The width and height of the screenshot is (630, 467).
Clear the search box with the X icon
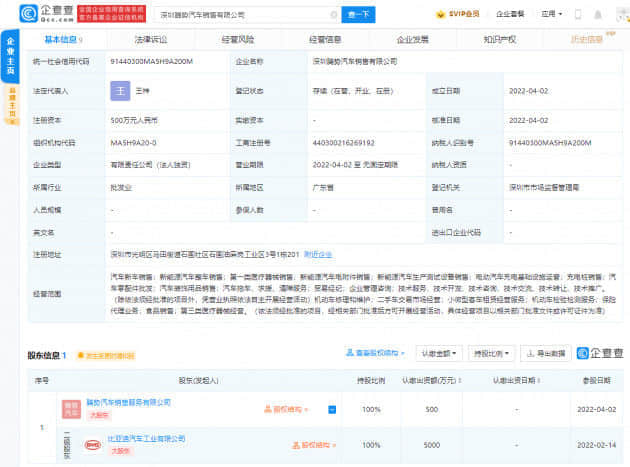pyautogui.click(x=333, y=15)
